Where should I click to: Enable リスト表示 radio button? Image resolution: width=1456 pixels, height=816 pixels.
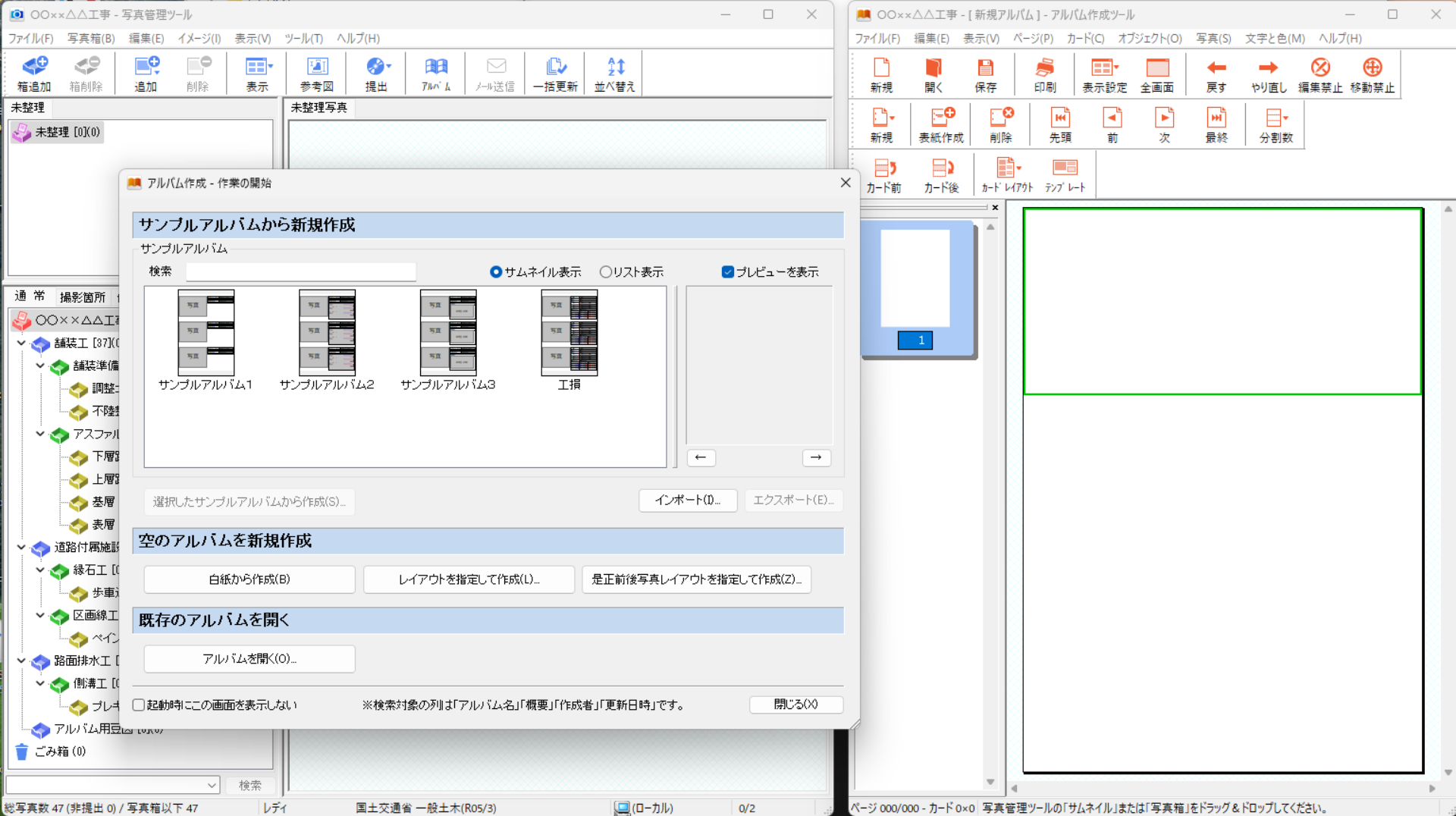(x=605, y=271)
